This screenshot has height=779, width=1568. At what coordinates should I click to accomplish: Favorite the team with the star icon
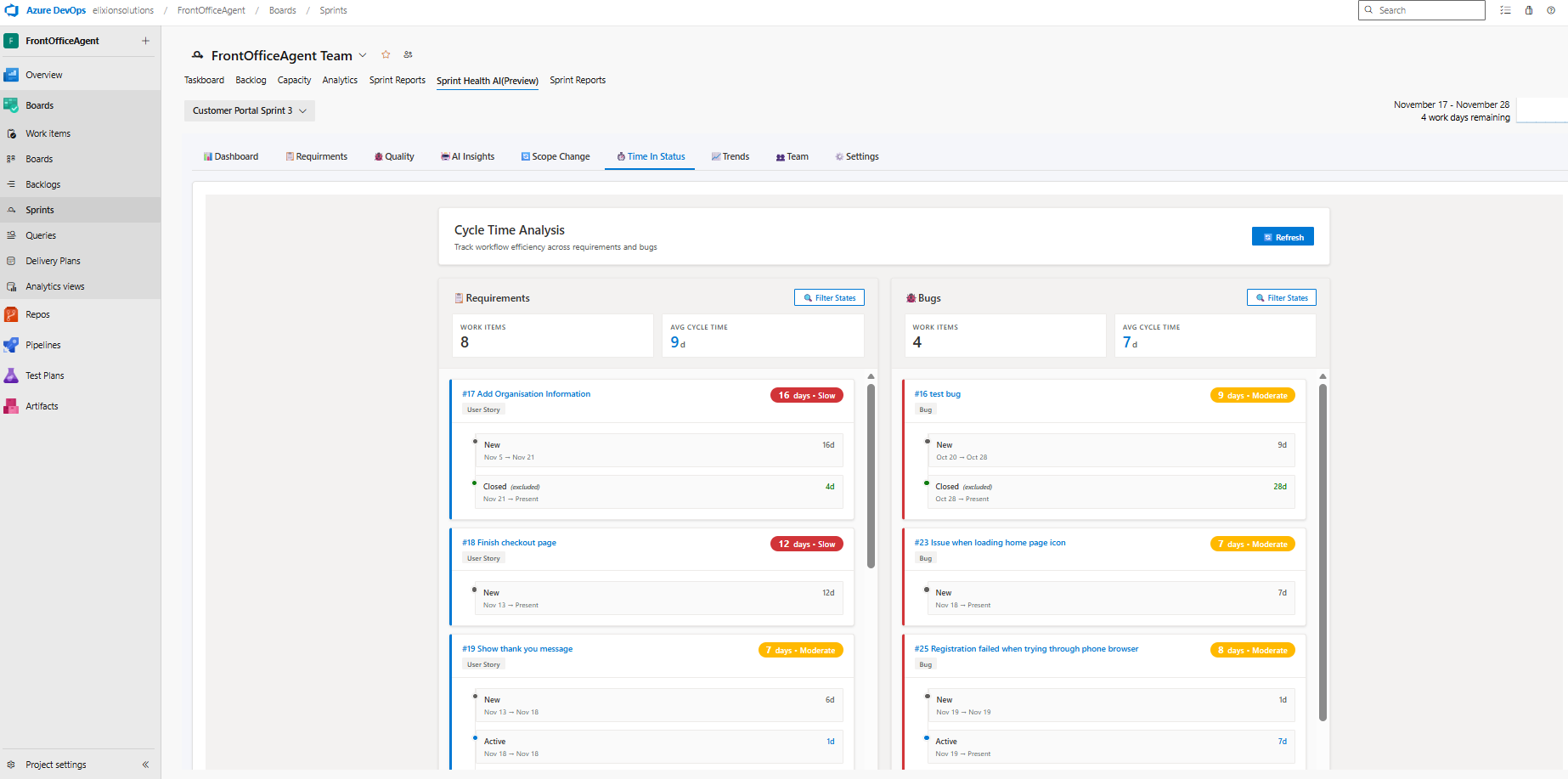tap(386, 54)
